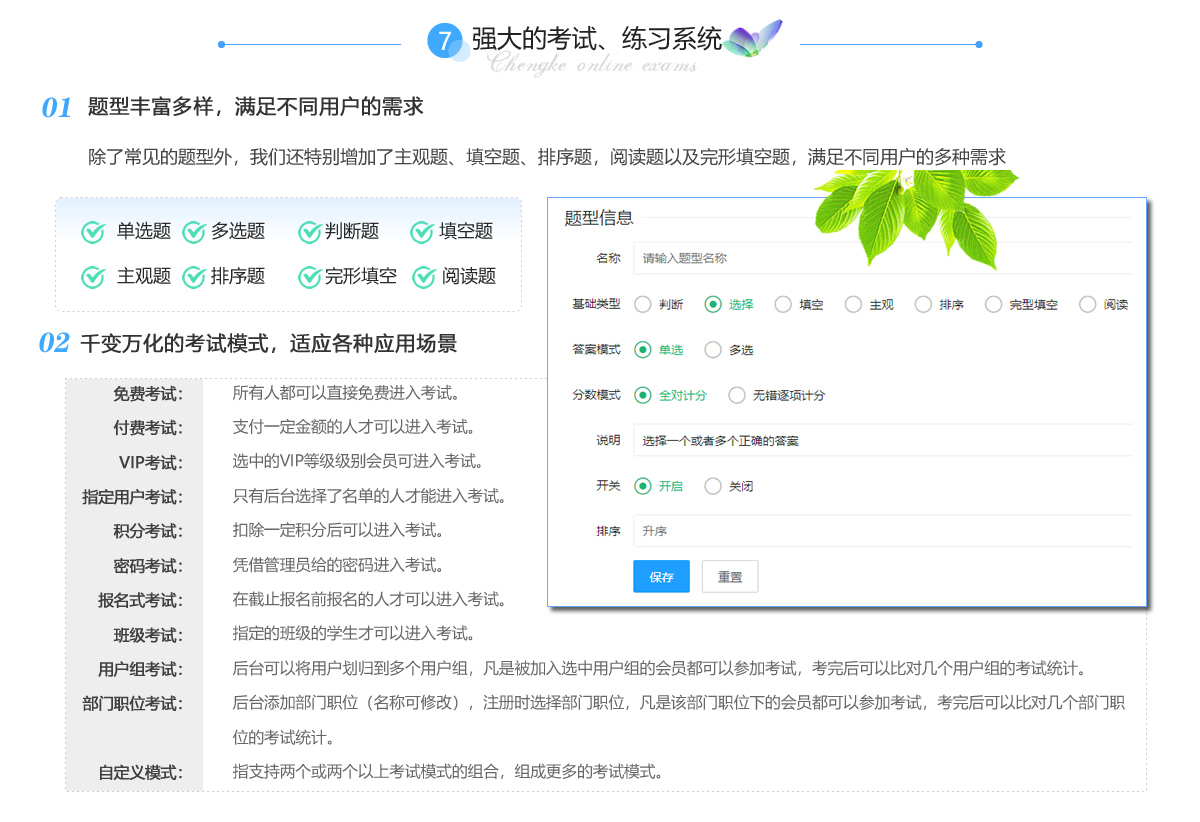This screenshot has height=822, width=1200.
Task: Select the 判断 base type radio button
Action: (x=643, y=305)
